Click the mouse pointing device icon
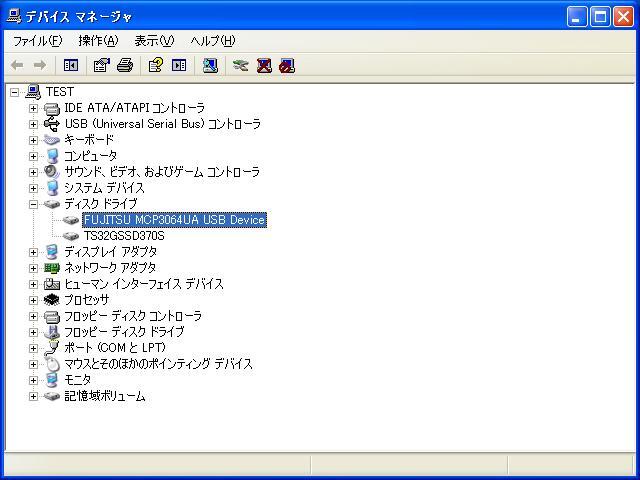This screenshot has width=640, height=480. [52, 364]
